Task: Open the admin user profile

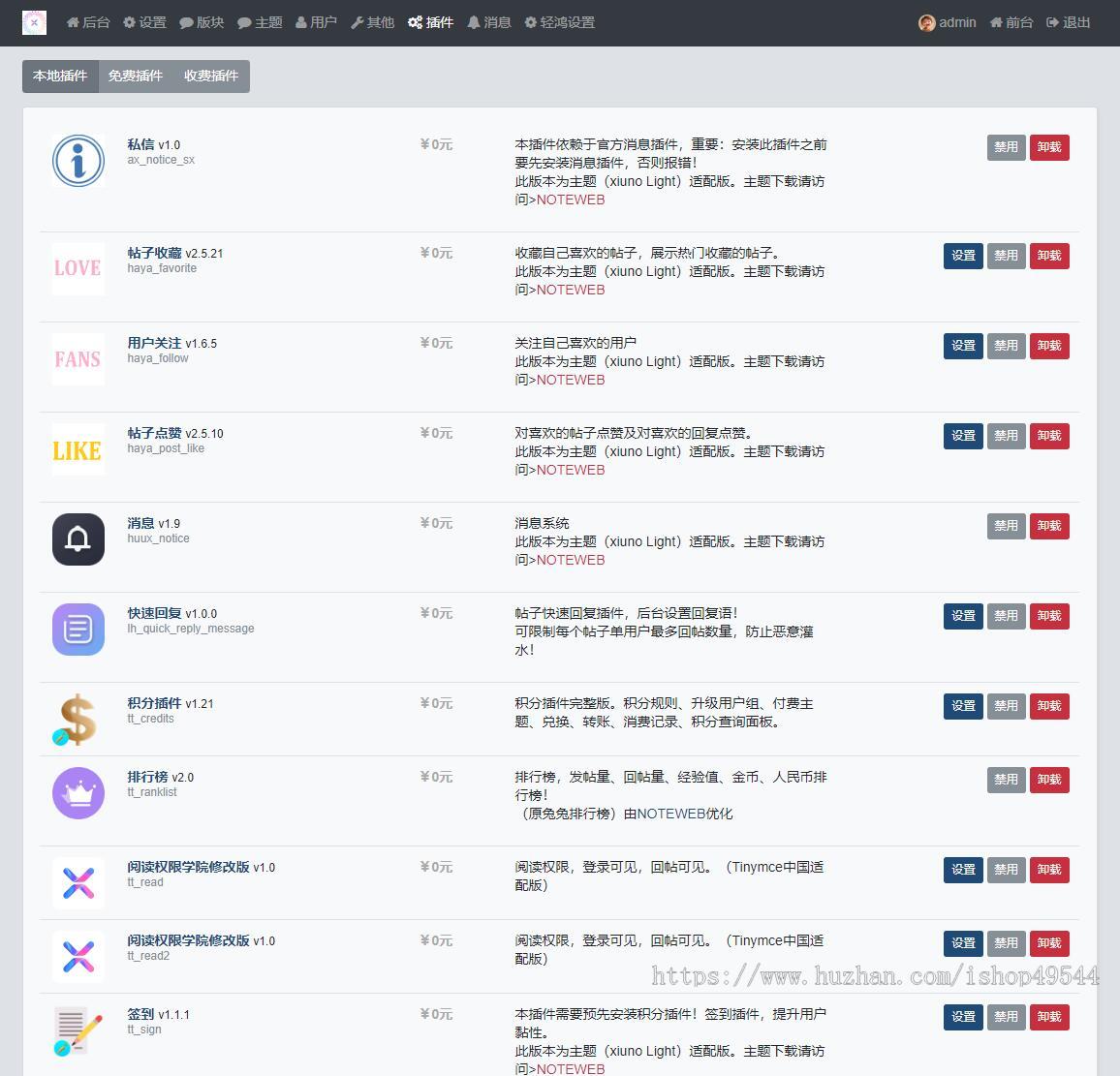Action: [x=948, y=22]
